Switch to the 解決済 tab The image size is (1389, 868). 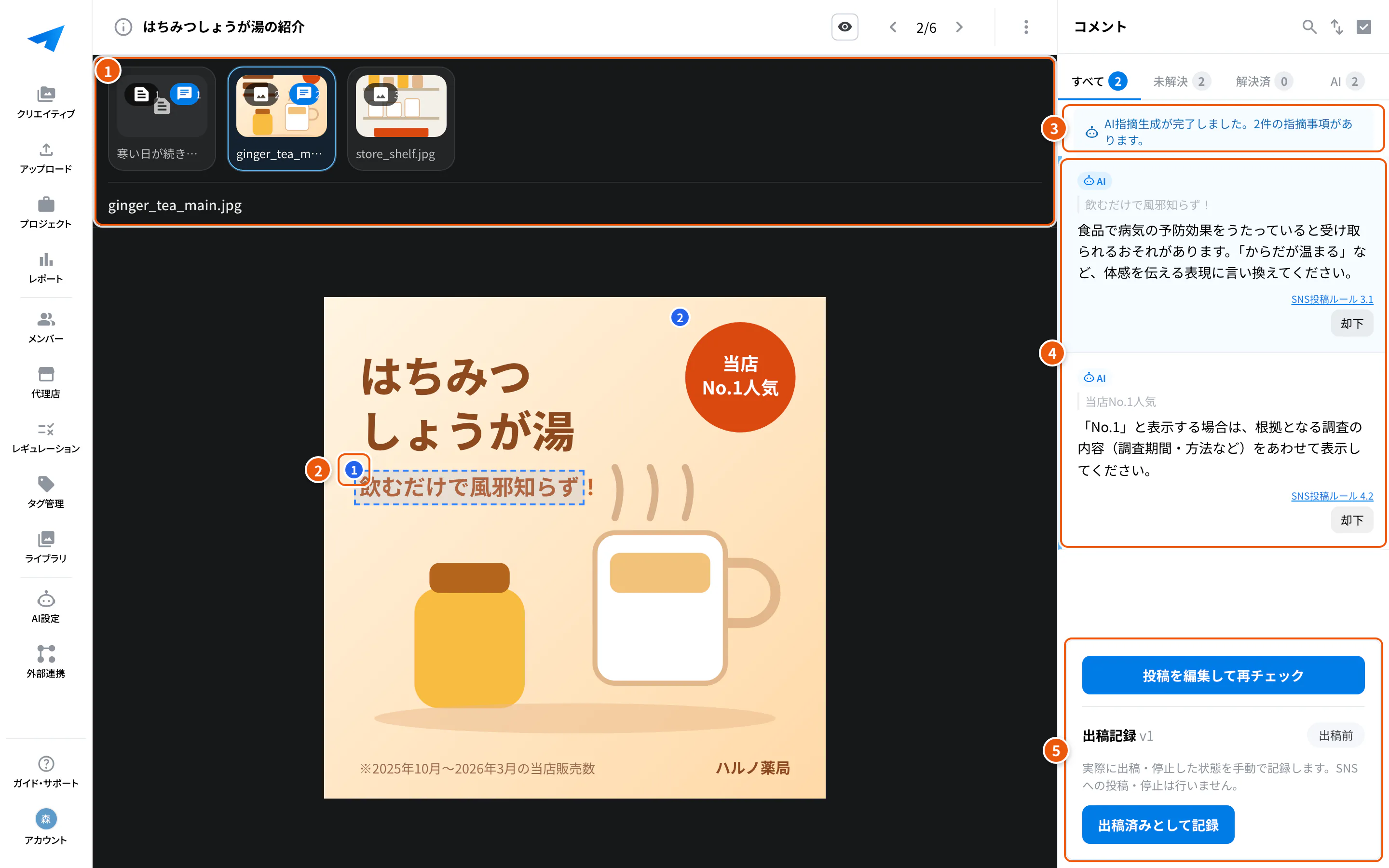[x=1265, y=81]
